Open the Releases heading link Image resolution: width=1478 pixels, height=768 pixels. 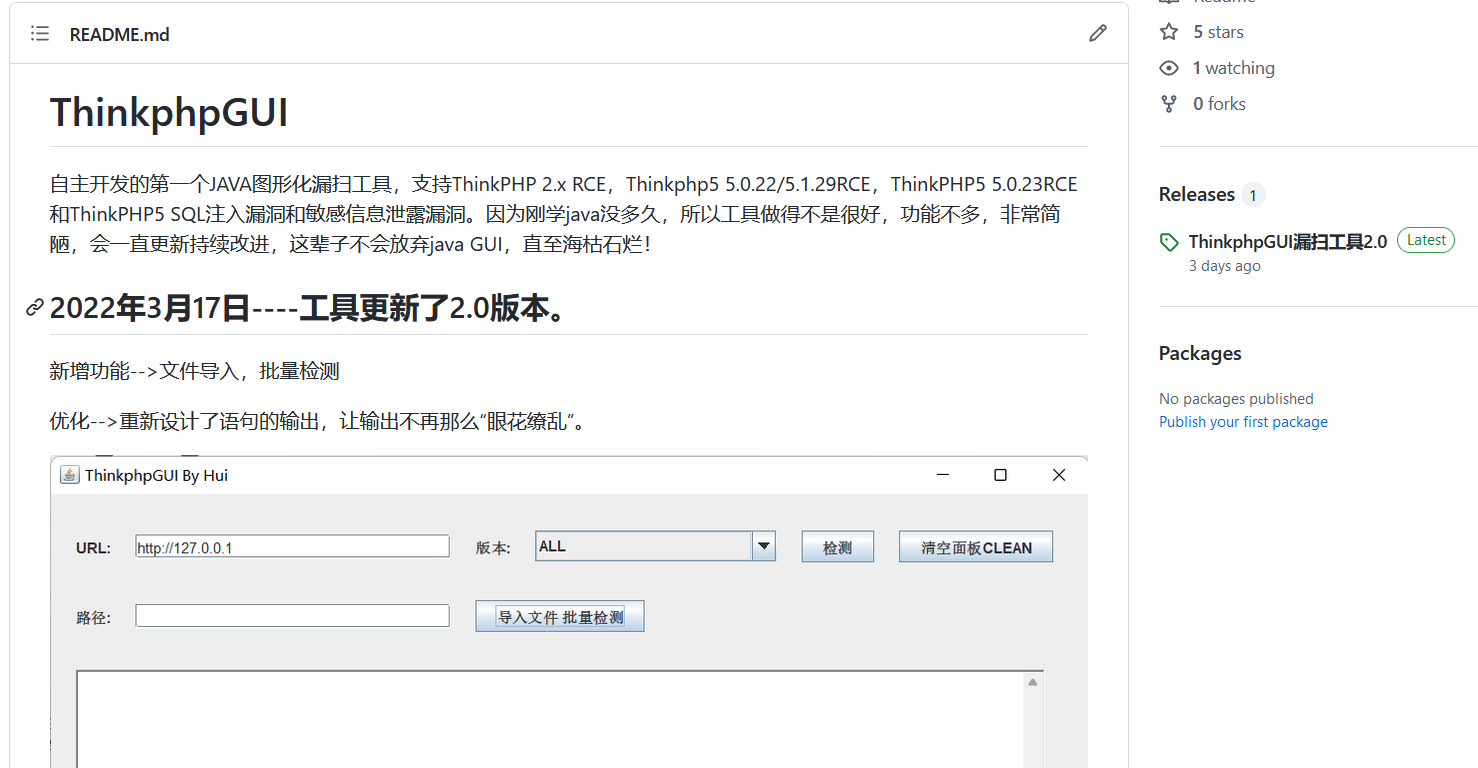tap(1196, 195)
